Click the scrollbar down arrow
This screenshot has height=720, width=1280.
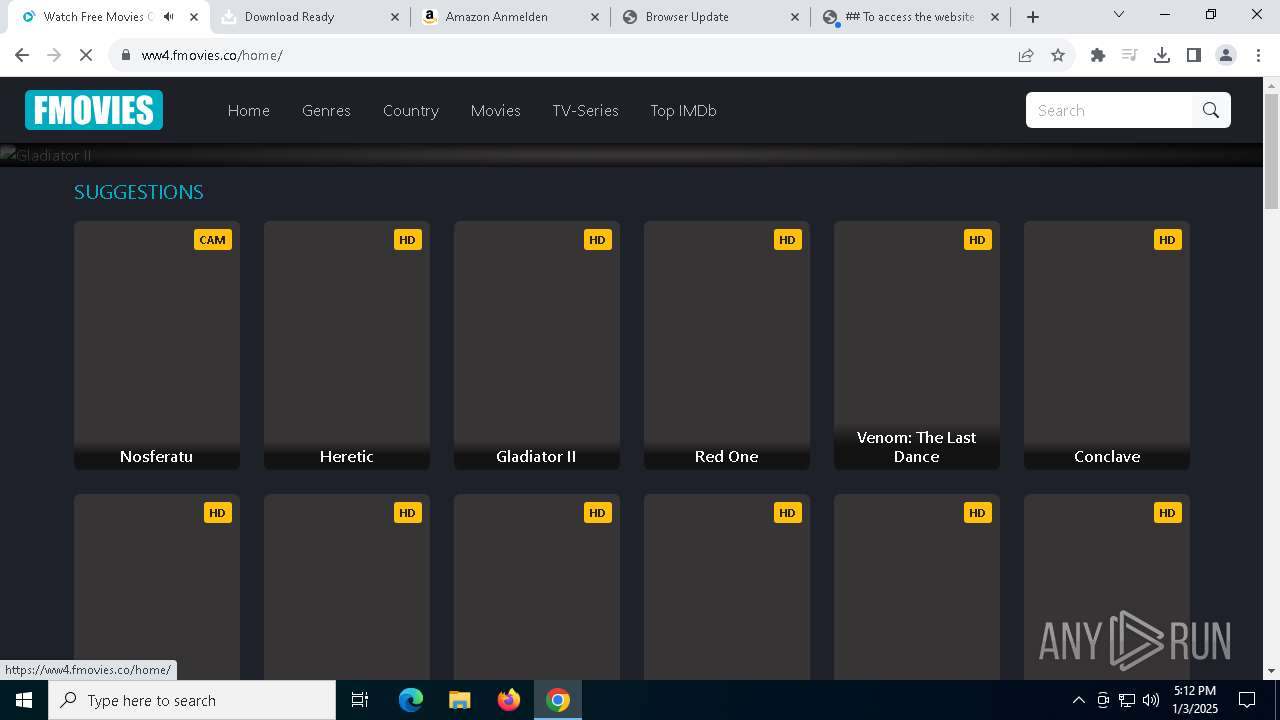(x=1271, y=671)
